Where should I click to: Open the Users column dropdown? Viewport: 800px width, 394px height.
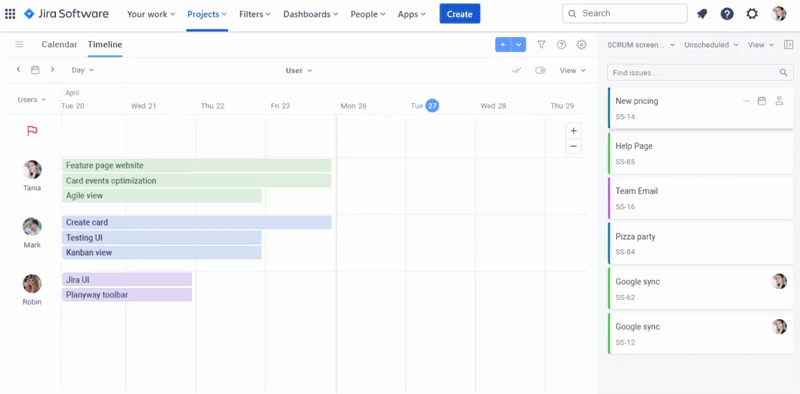click(x=32, y=100)
